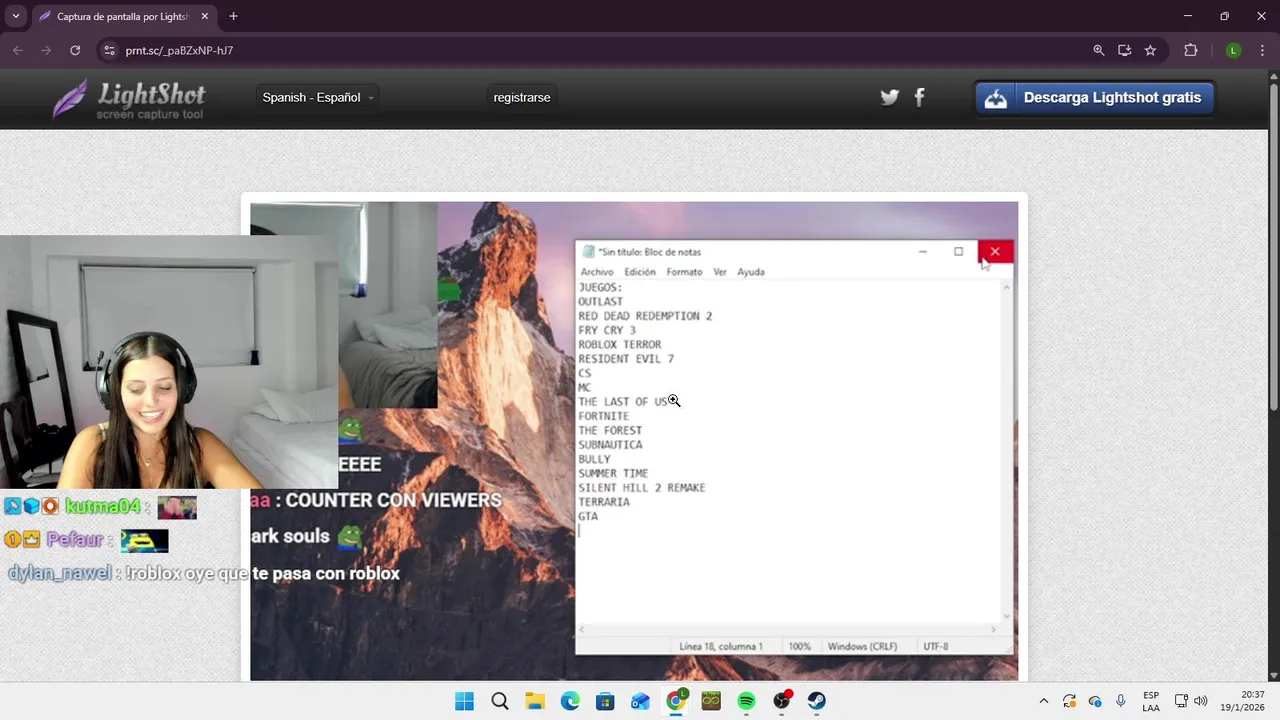Screen dimensions: 1280x720
Task: Reload the prnt.sc page
Action: click(x=75, y=50)
